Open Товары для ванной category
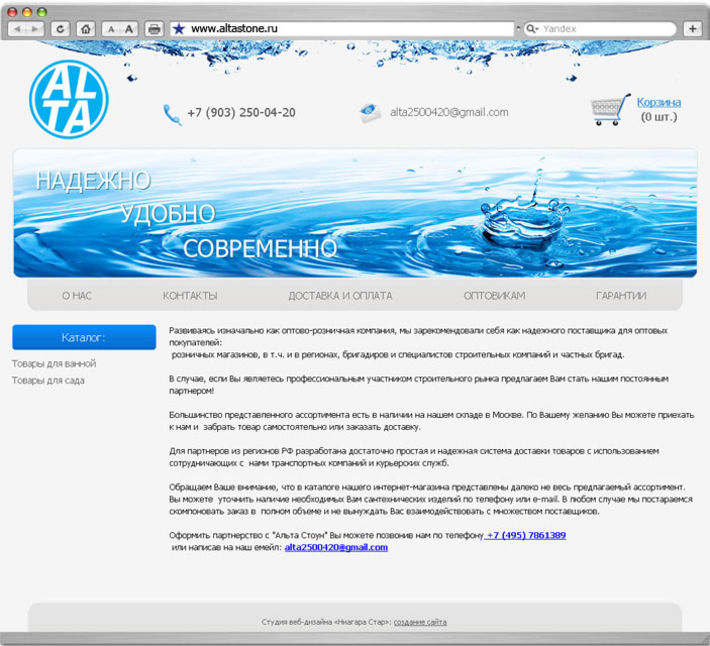Viewport: 710px width, 646px height. [54, 364]
